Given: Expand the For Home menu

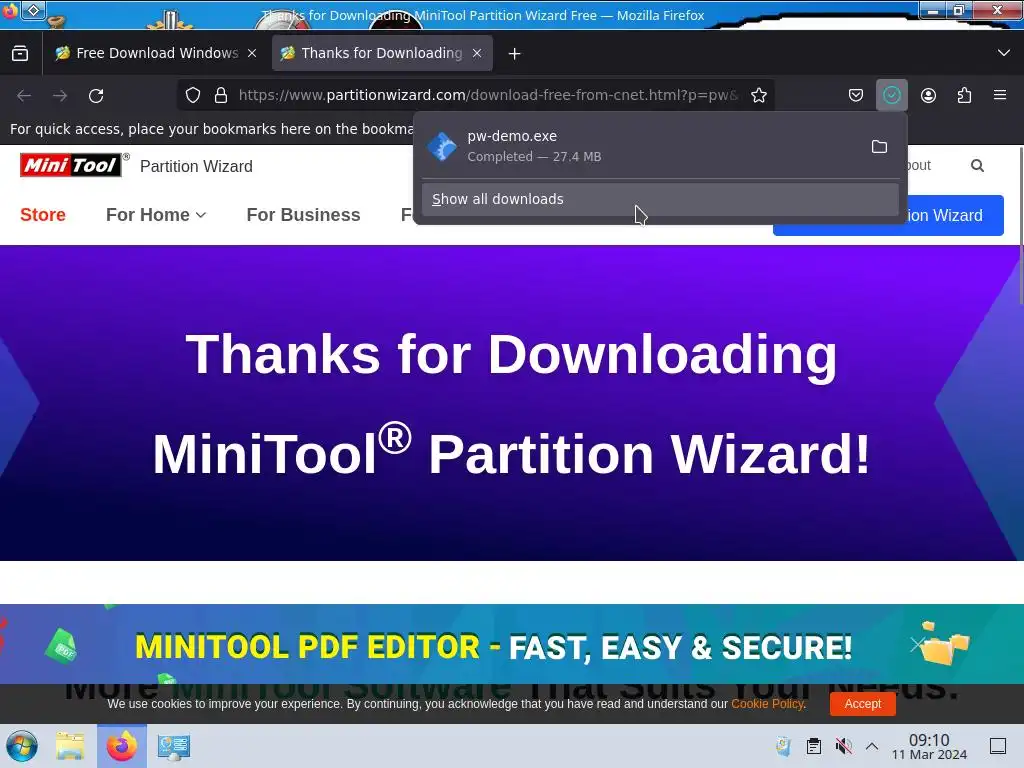Looking at the screenshot, I should [x=155, y=215].
